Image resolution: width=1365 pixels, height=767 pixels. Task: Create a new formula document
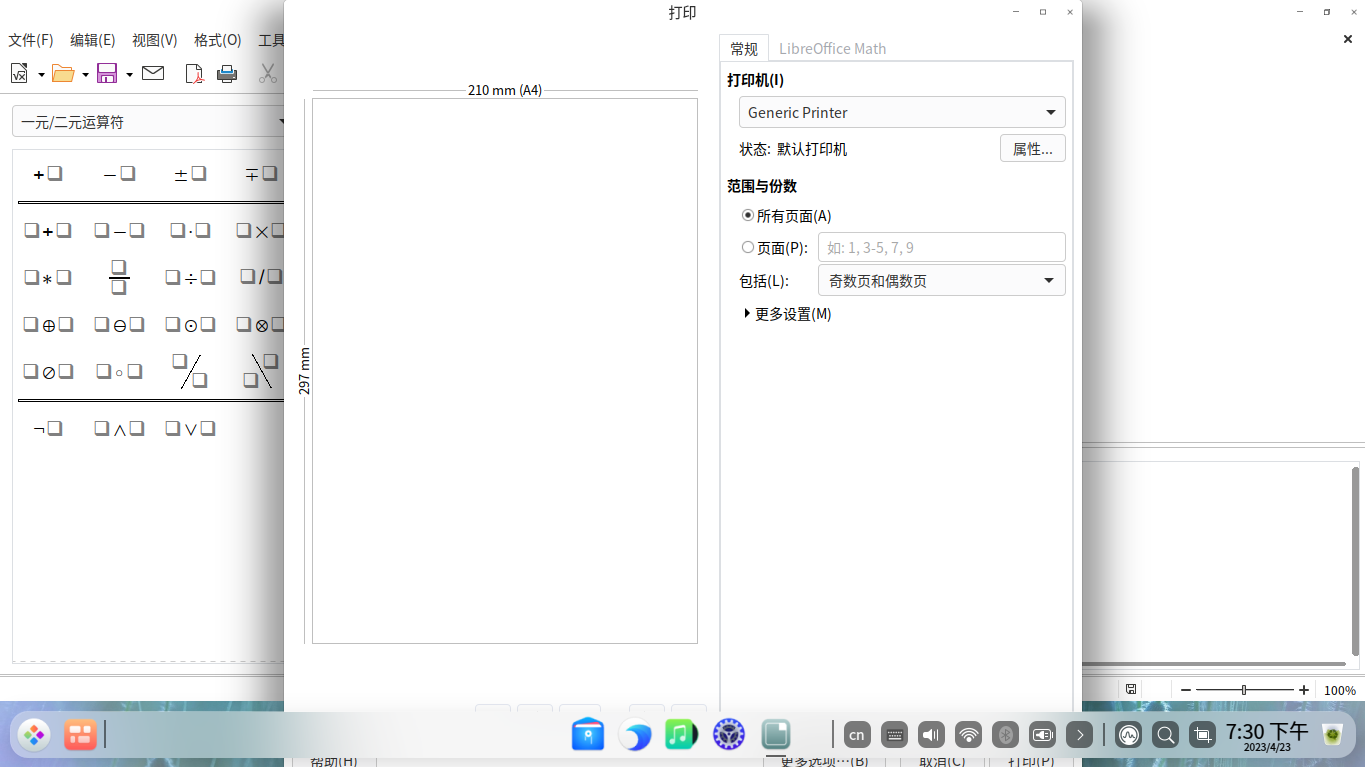(17, 73)
